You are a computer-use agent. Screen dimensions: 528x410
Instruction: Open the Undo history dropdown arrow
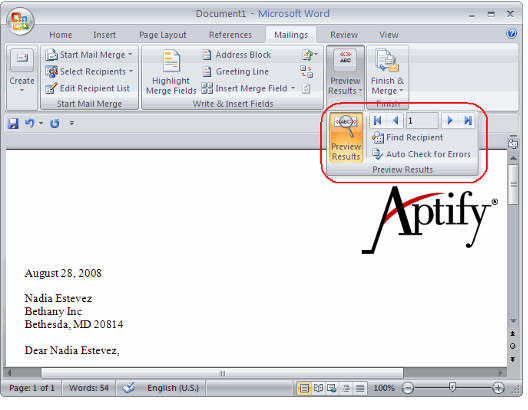(x=41, y=123)
